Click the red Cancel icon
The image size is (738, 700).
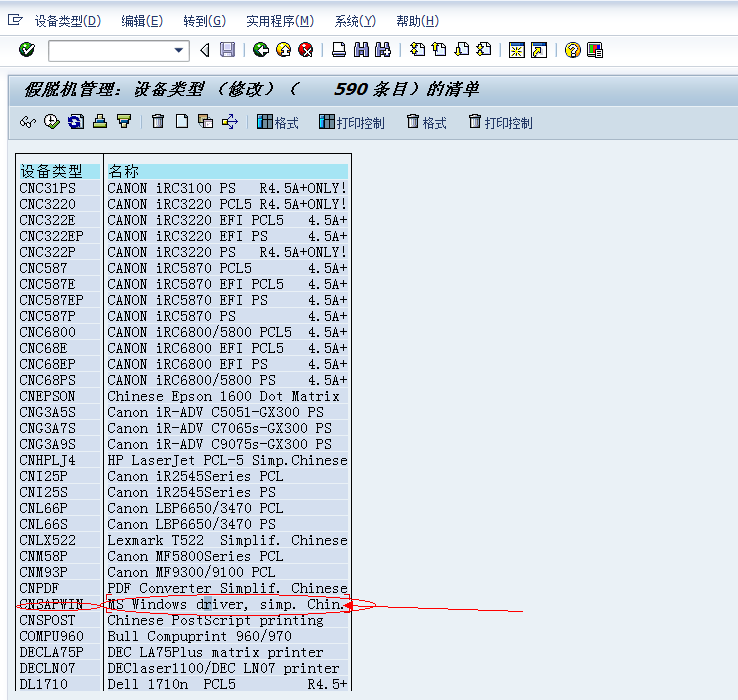click(x=306, y=50)
